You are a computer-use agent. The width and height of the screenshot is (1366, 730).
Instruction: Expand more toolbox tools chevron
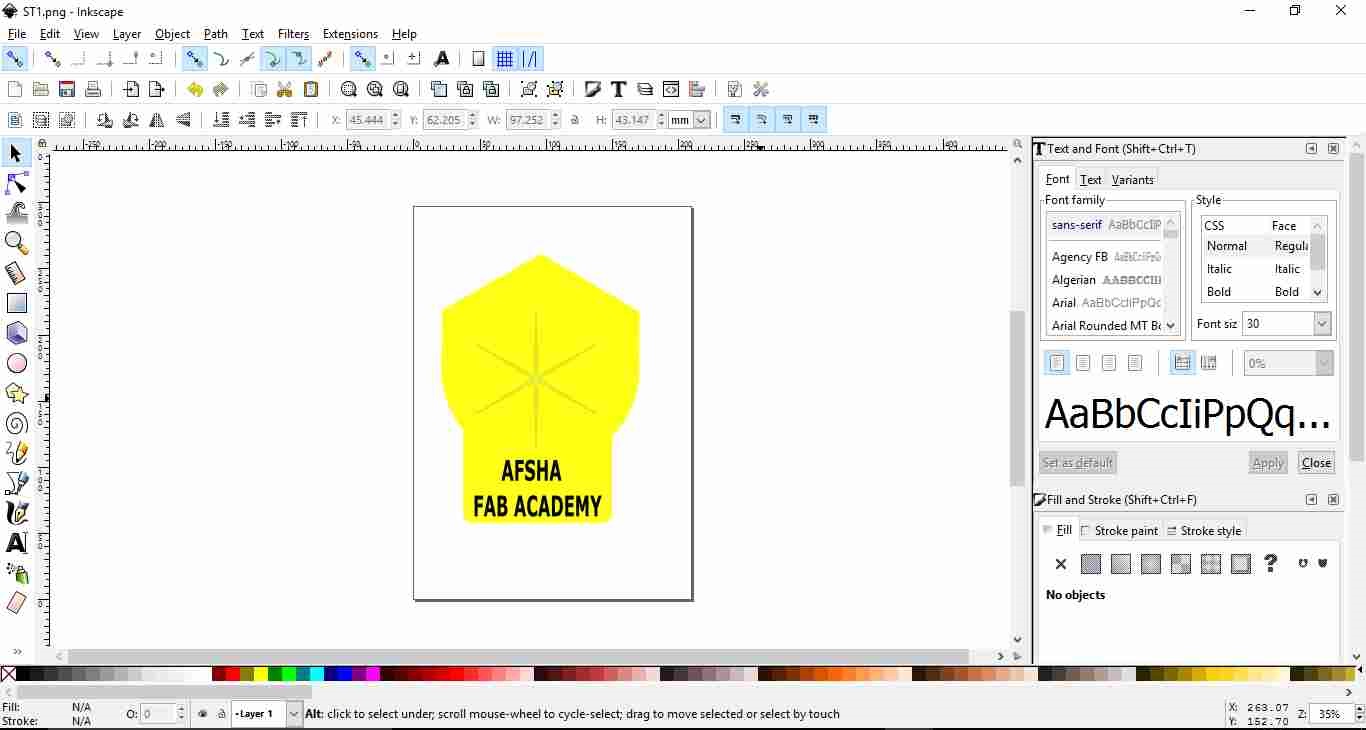(x=16, y=652)
